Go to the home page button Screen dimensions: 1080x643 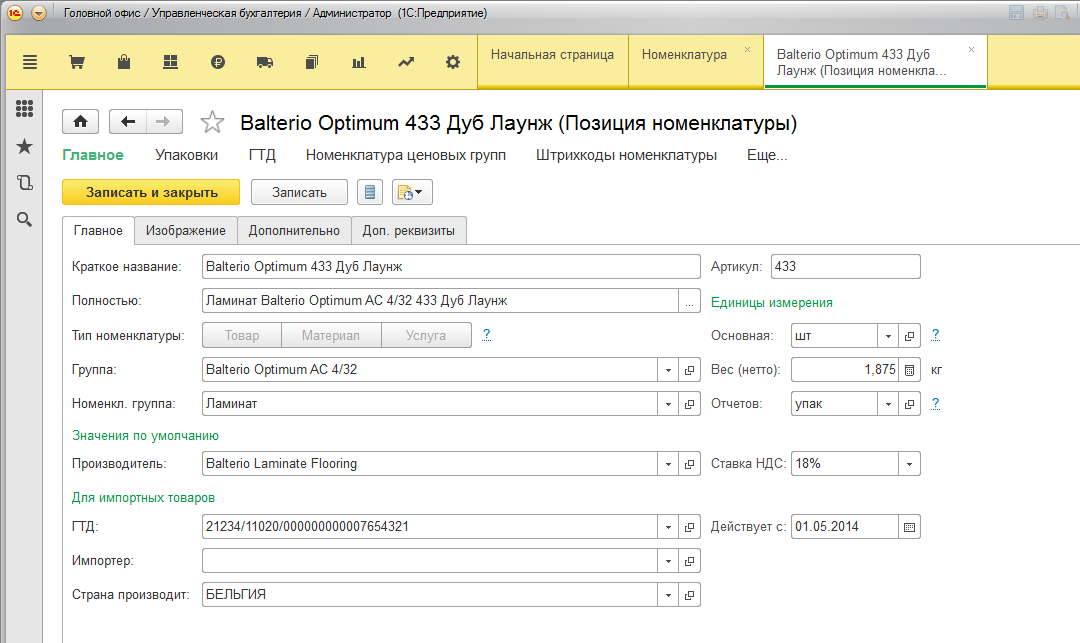[81, 122]
